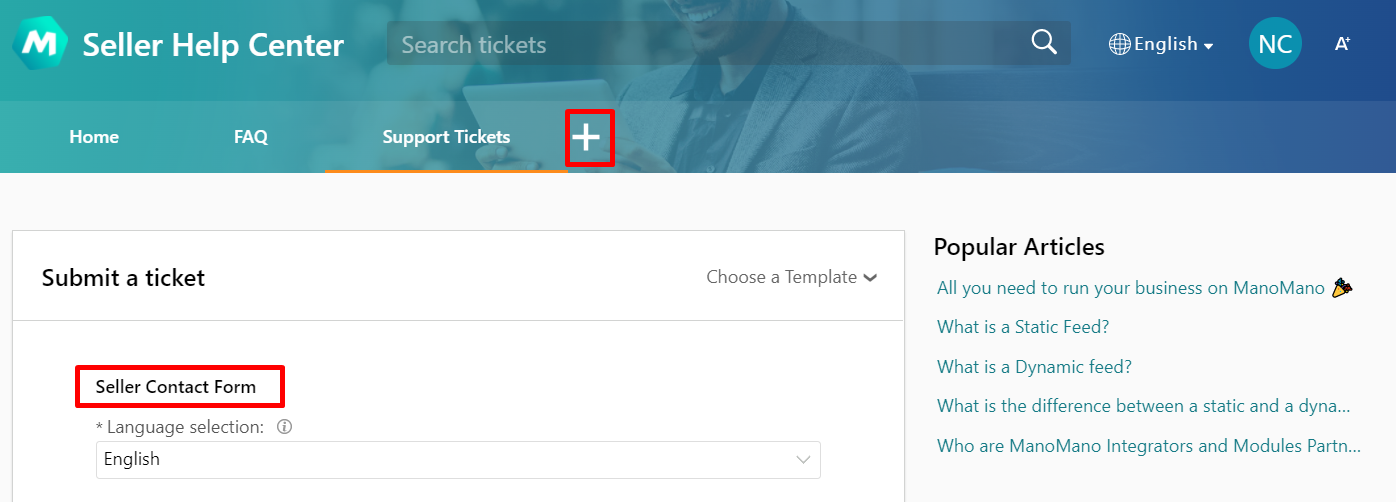Open the FAQ tab
This screenshot has height=502, width=1396.
coord(251,137)
